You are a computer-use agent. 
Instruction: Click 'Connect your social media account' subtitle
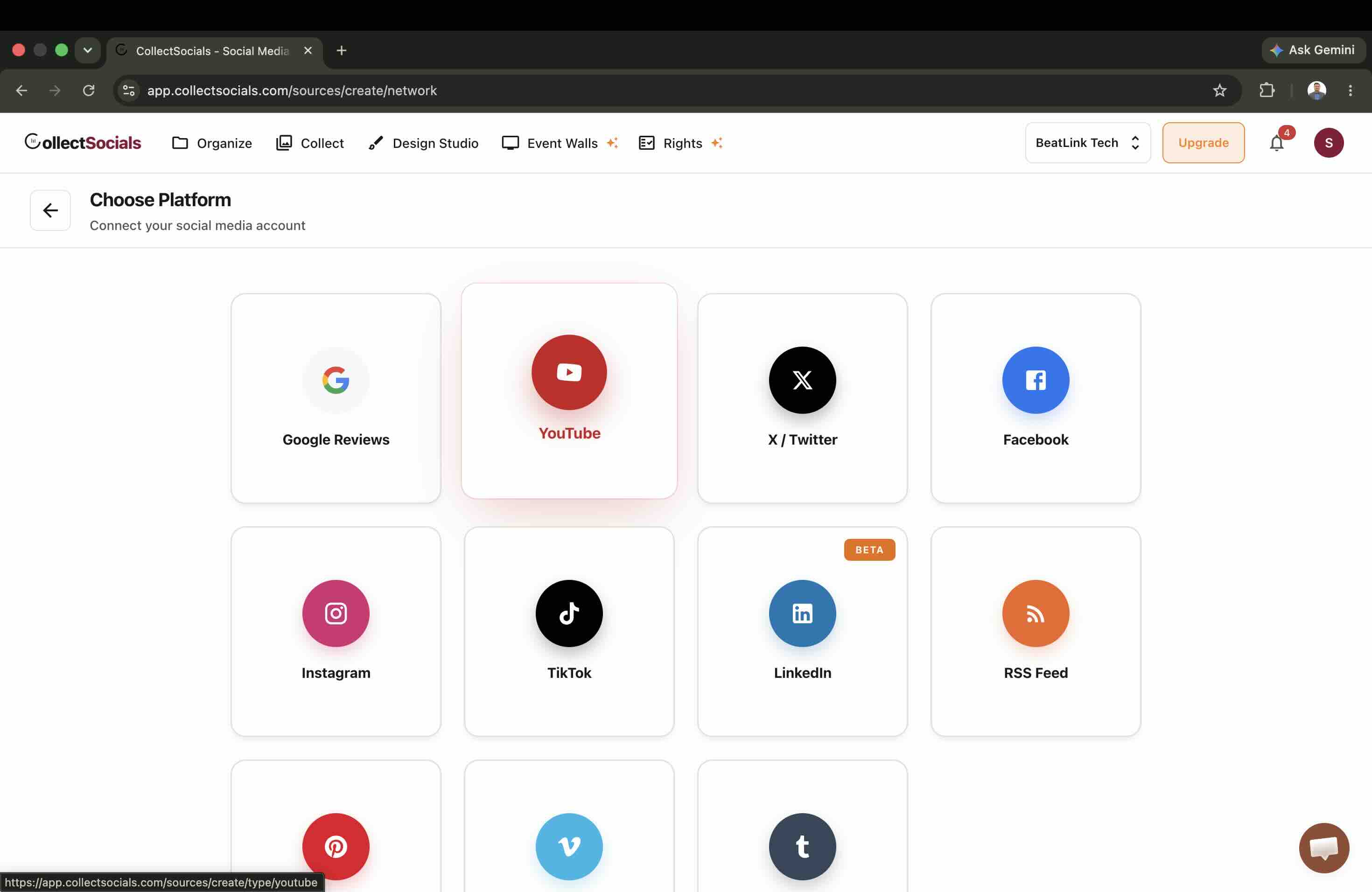click(197, 225)
